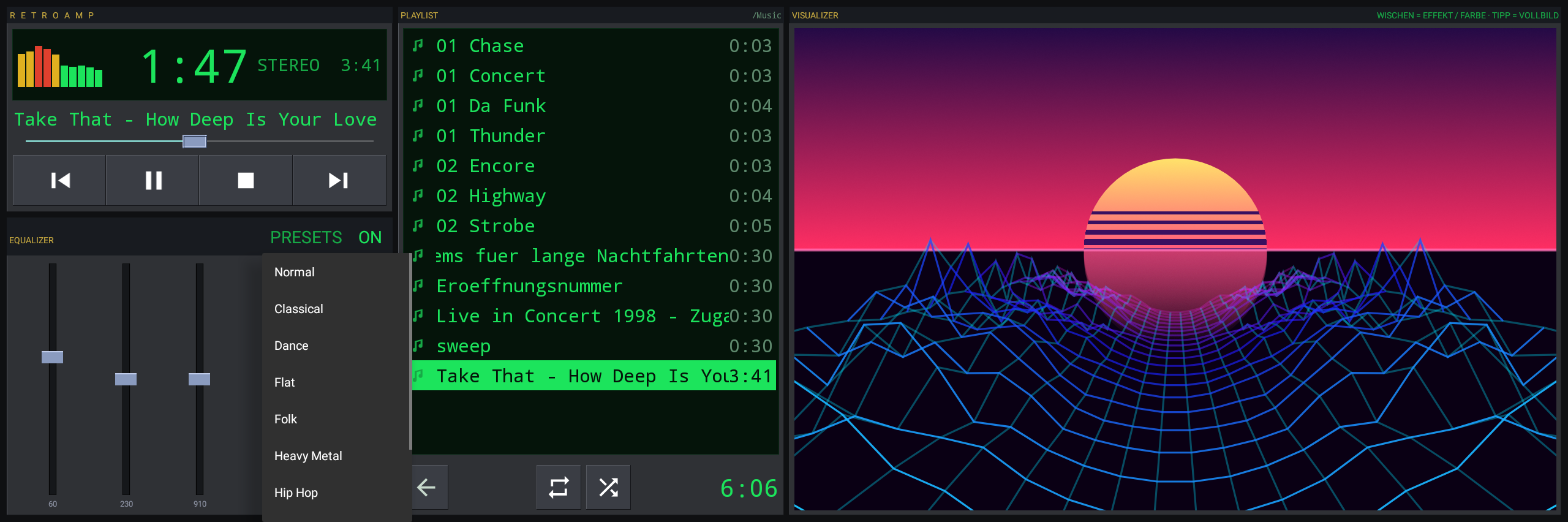Tap the sunset visualizer for fullscreen
1568x522 pixels.
pos(1175,269)
